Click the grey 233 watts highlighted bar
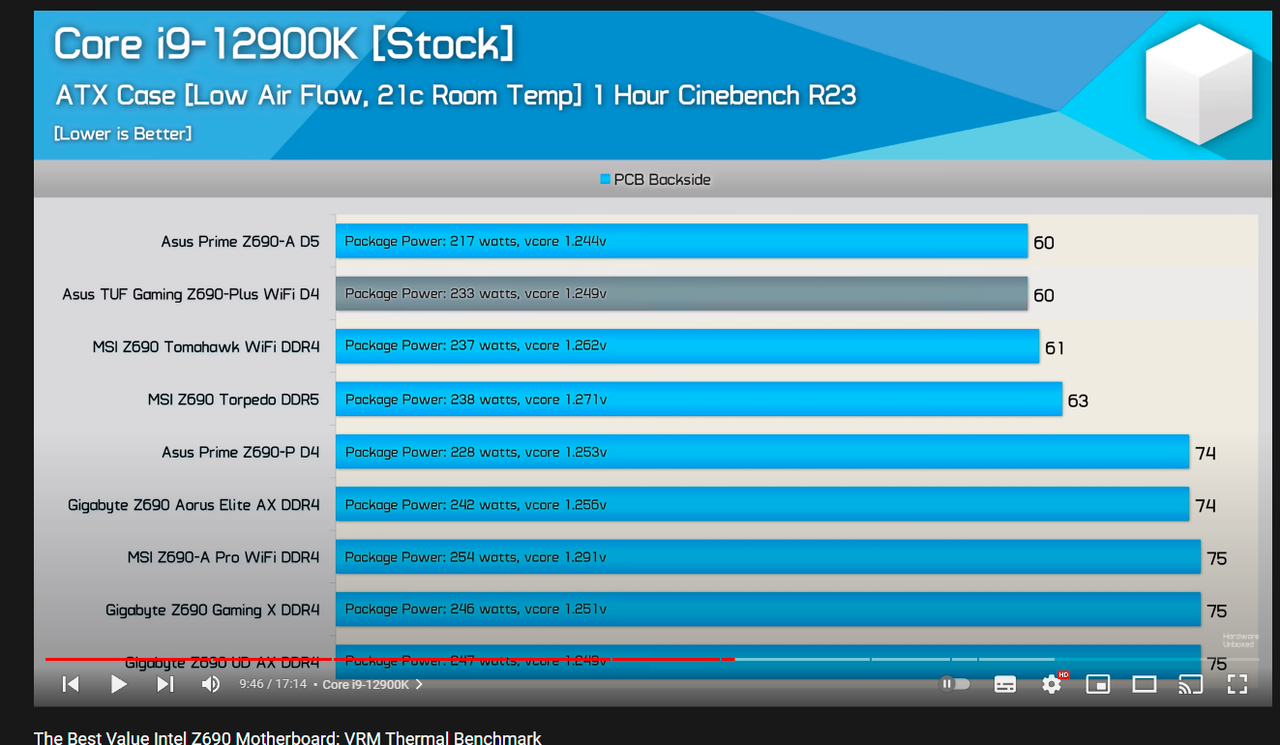Image resolution: width=1280 pixels, height=745 pixels. click(681, 293)
